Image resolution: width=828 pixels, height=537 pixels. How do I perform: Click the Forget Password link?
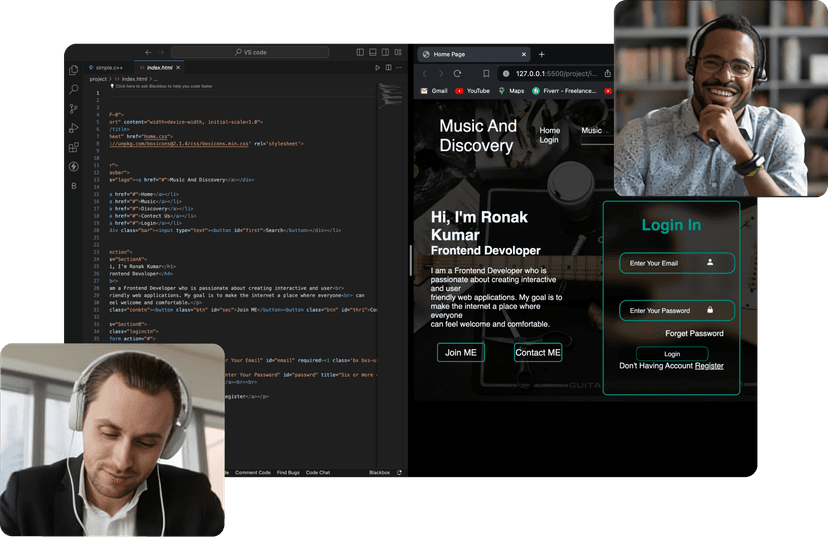point(694,333)
